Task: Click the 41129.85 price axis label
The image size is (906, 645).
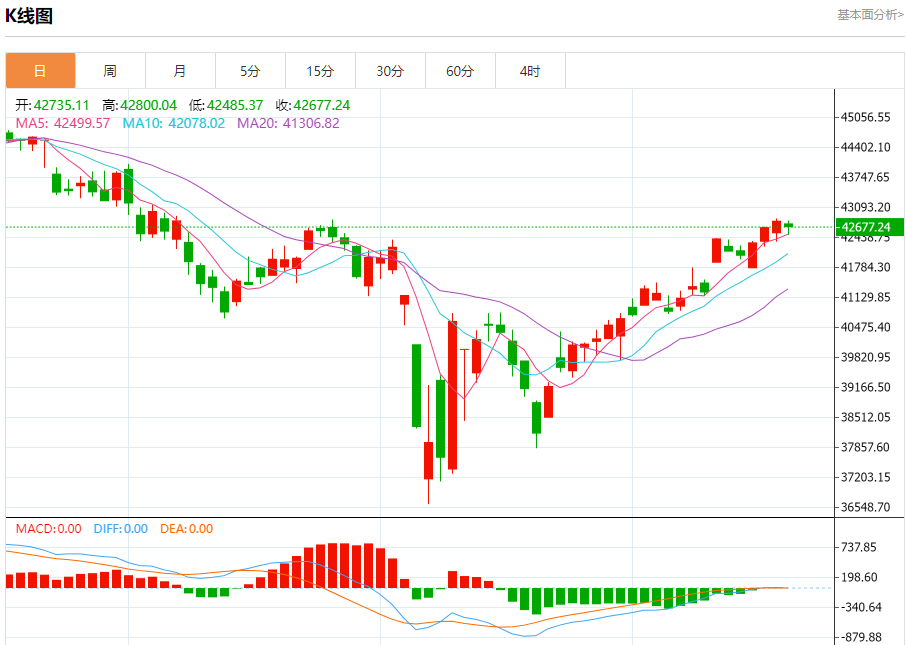Action: (x=866, y=297)
